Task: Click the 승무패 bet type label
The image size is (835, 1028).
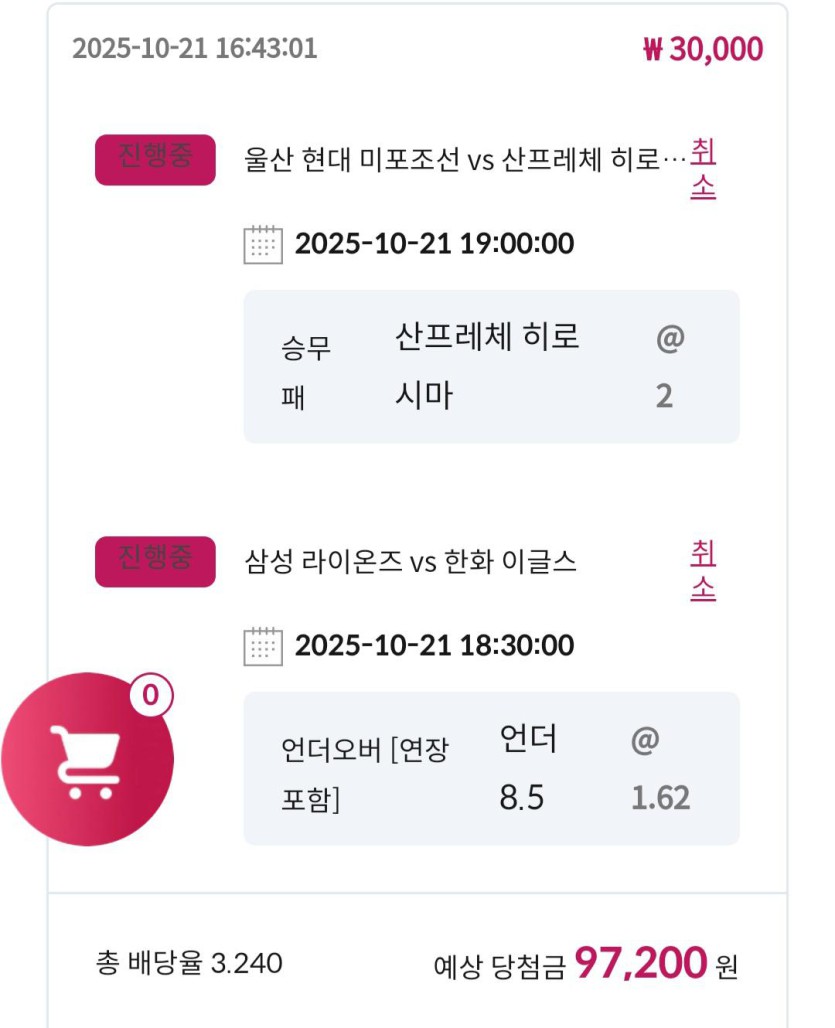Action: coord(306,372)
